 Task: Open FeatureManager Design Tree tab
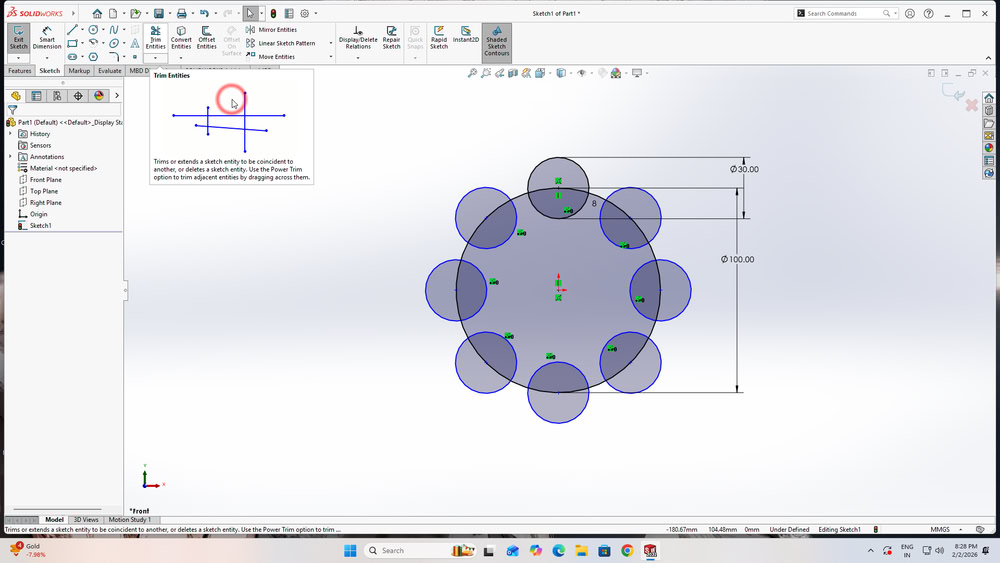(16, 96)
